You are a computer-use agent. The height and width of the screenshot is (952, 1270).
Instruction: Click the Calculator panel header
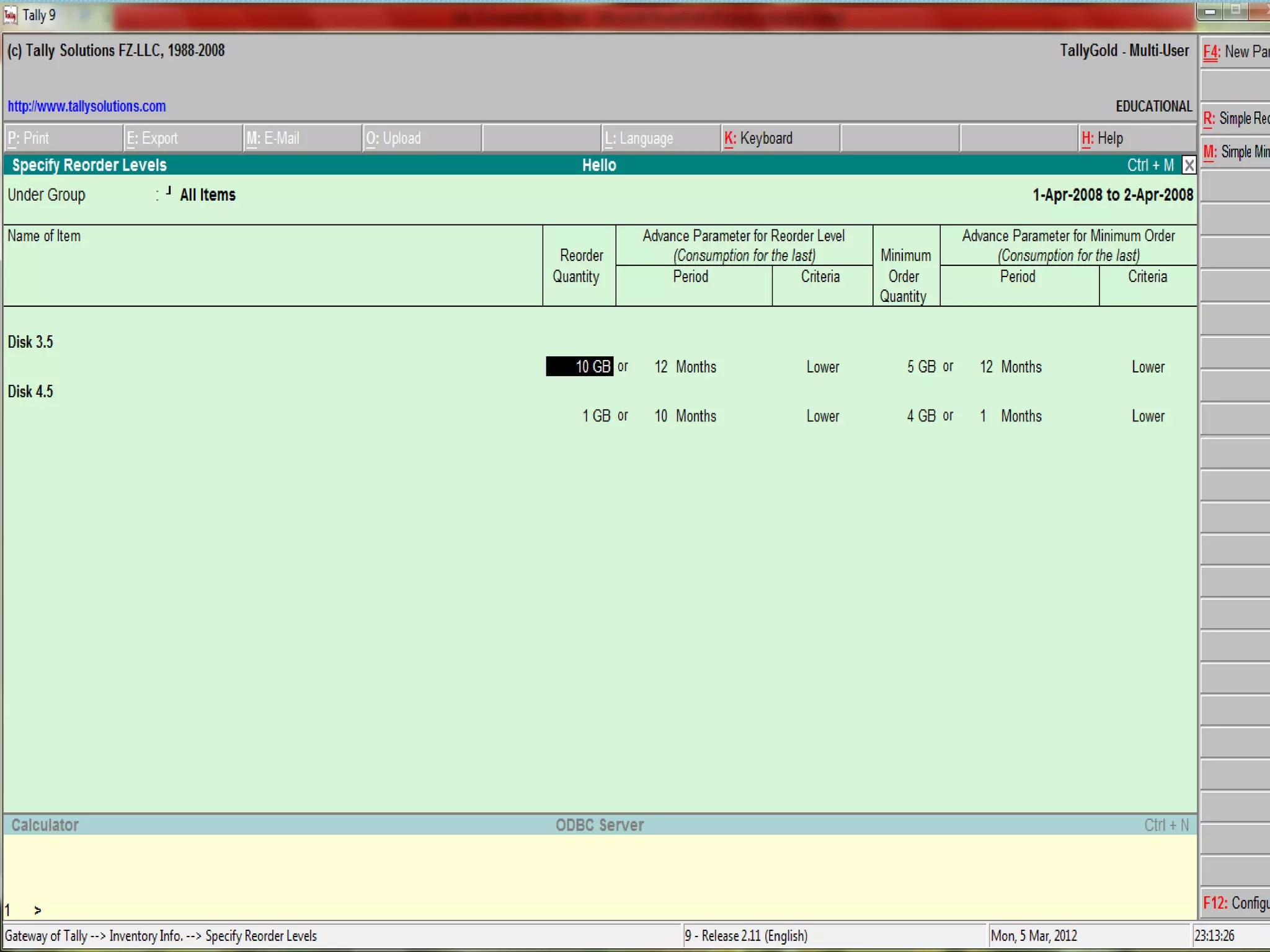[x=45, y=825]
